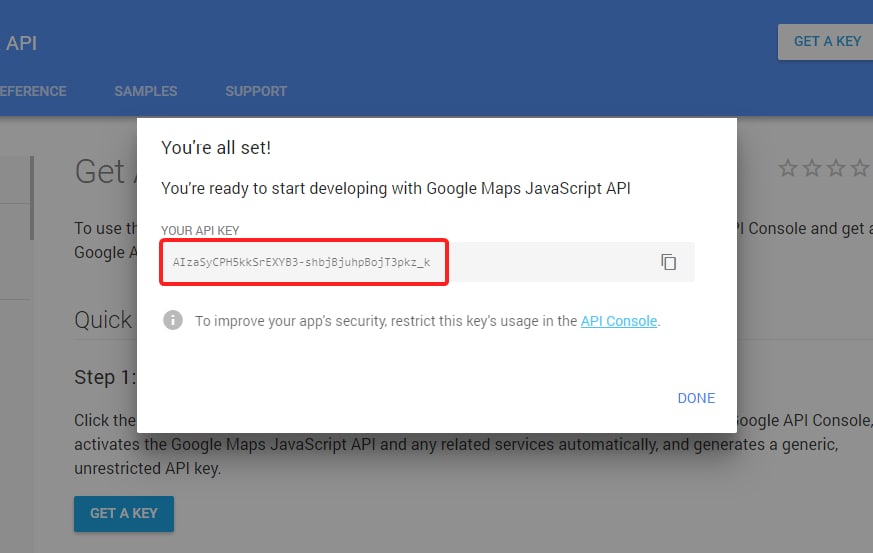Click the "You're ready to start developing" message
This screenshot has height=553, width=873.
[x=395, y=188]
